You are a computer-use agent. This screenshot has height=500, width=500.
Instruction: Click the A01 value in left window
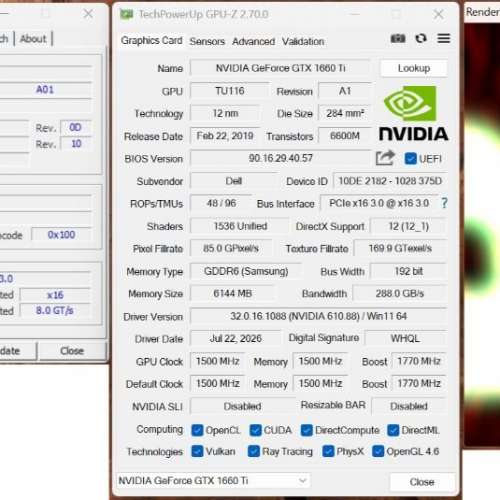coord(45,90)
